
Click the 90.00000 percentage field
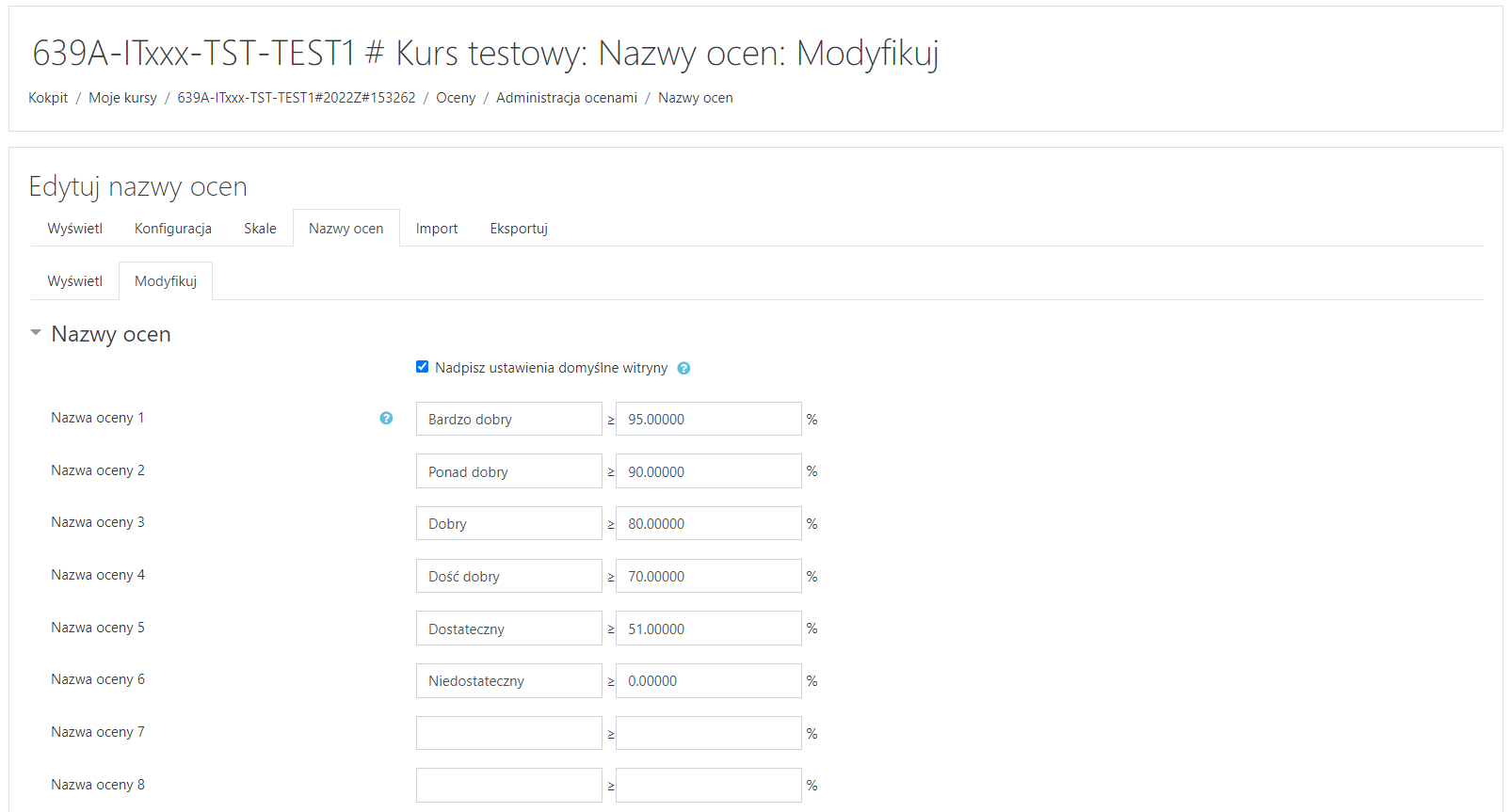tap(709, 471)
